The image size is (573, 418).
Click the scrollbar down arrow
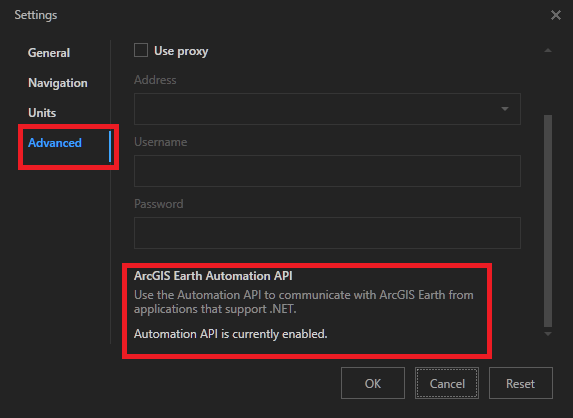coord(548,334)
